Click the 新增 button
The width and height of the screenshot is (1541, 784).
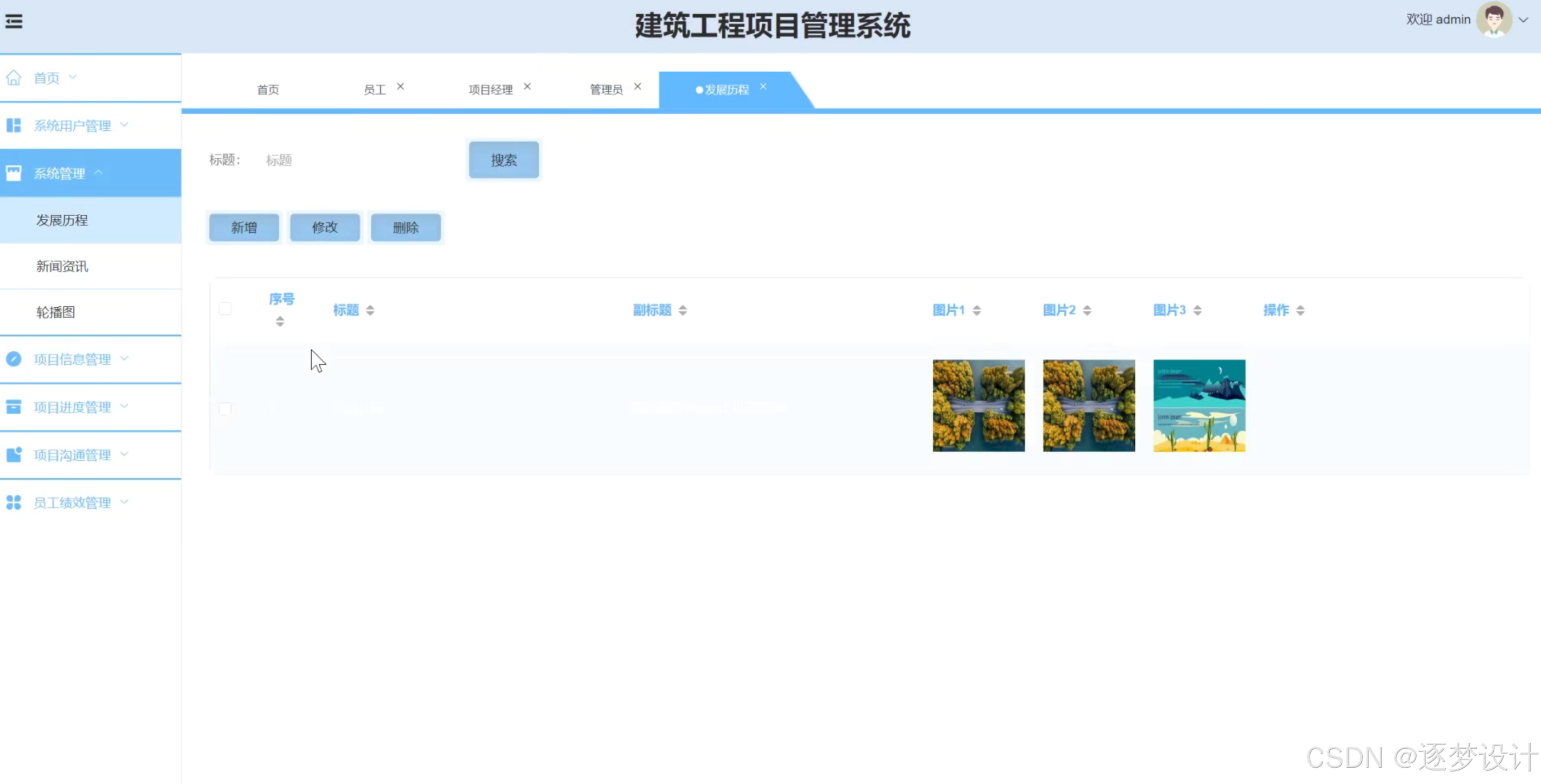coord(243,227)
